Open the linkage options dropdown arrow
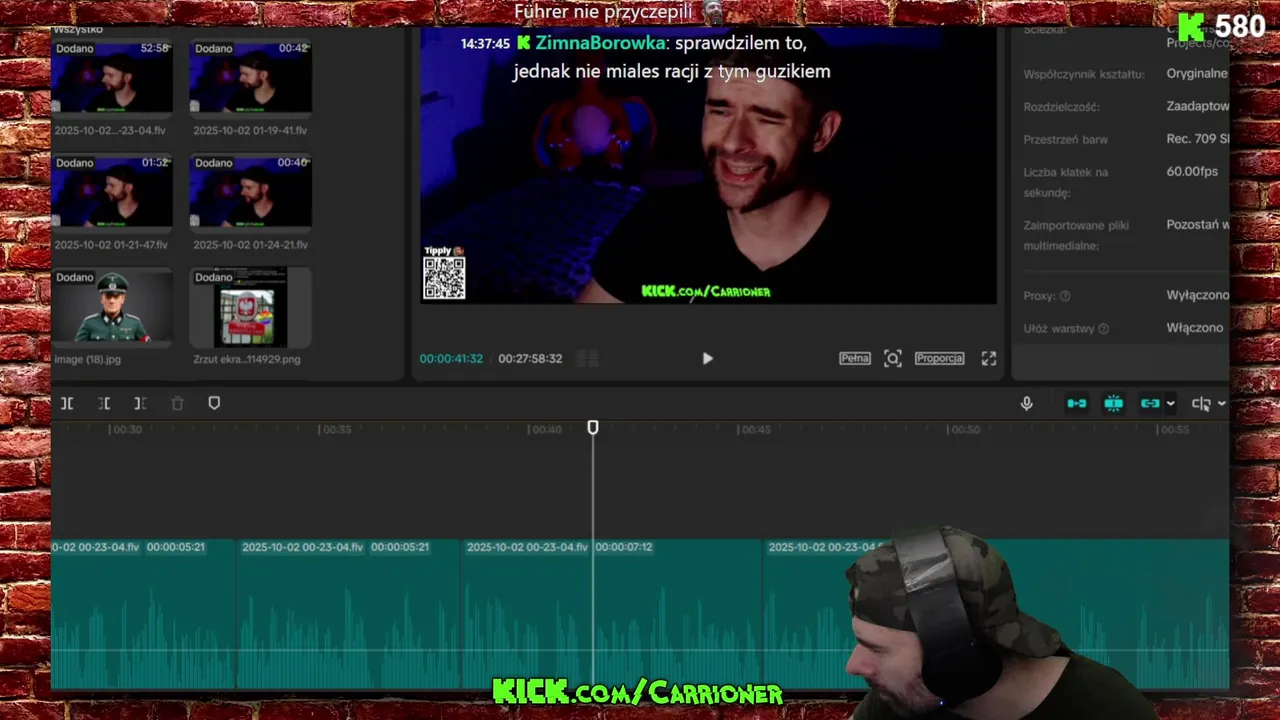This screenshot has width=1280, height=720. pos(1170,404)
